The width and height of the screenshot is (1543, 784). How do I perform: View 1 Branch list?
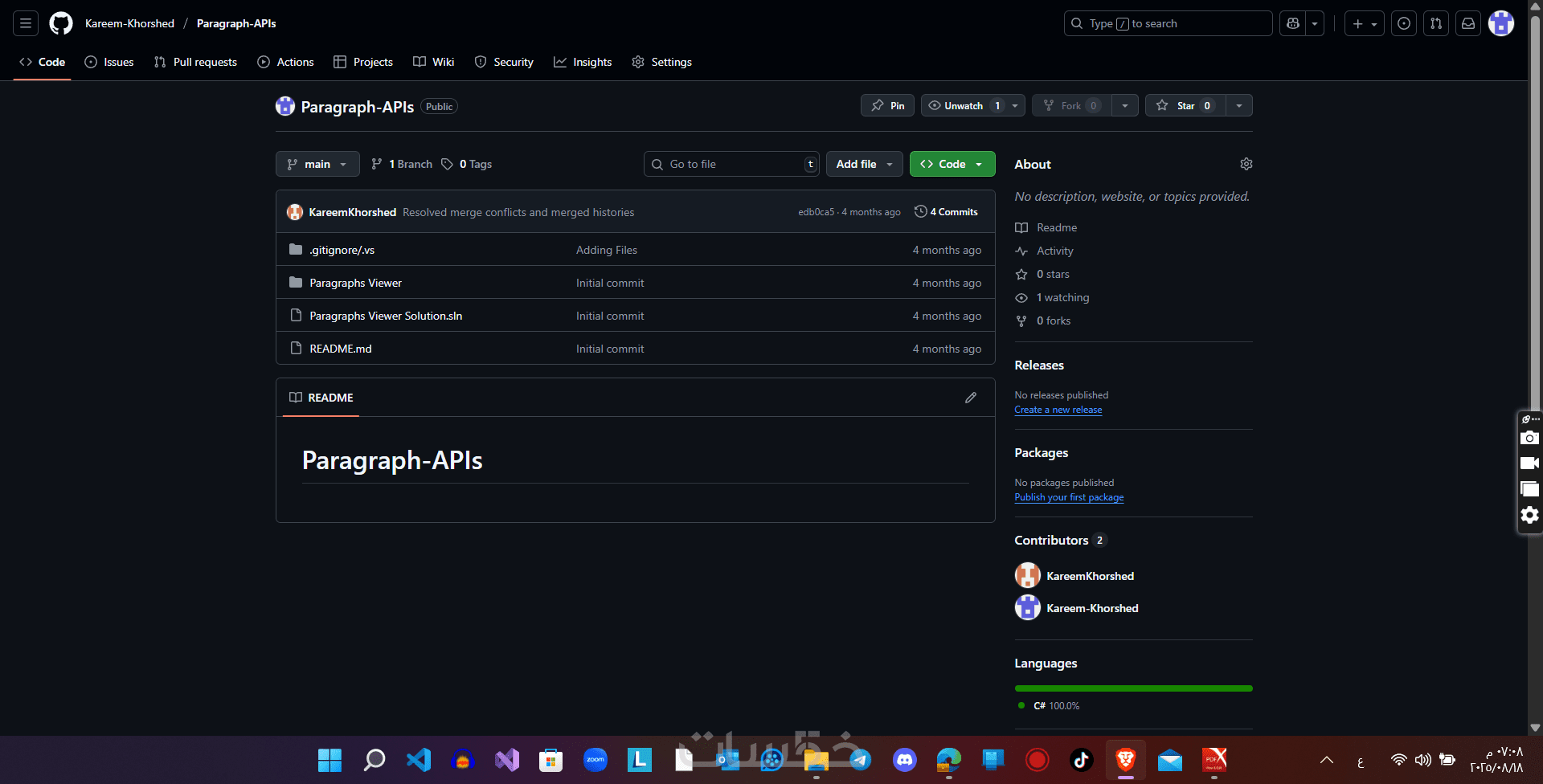[x=402, y=164]
